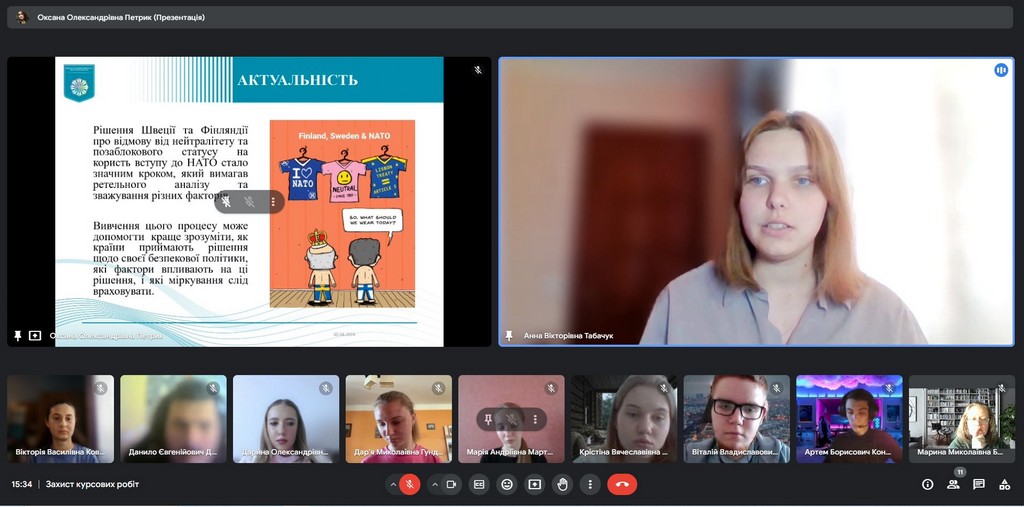The image size is (1024, 507).
Task: Click the pin icon on Анна Вікторівна Табачук's tile
Action: click(x=510, y=336)
